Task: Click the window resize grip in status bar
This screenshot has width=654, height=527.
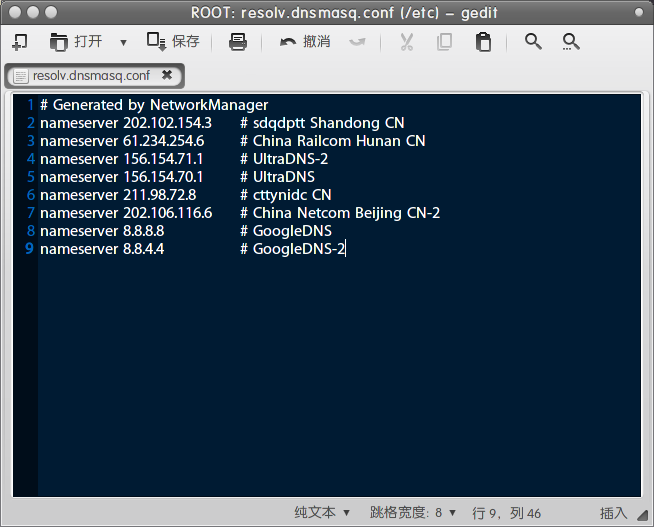Action: click(643, 515)
